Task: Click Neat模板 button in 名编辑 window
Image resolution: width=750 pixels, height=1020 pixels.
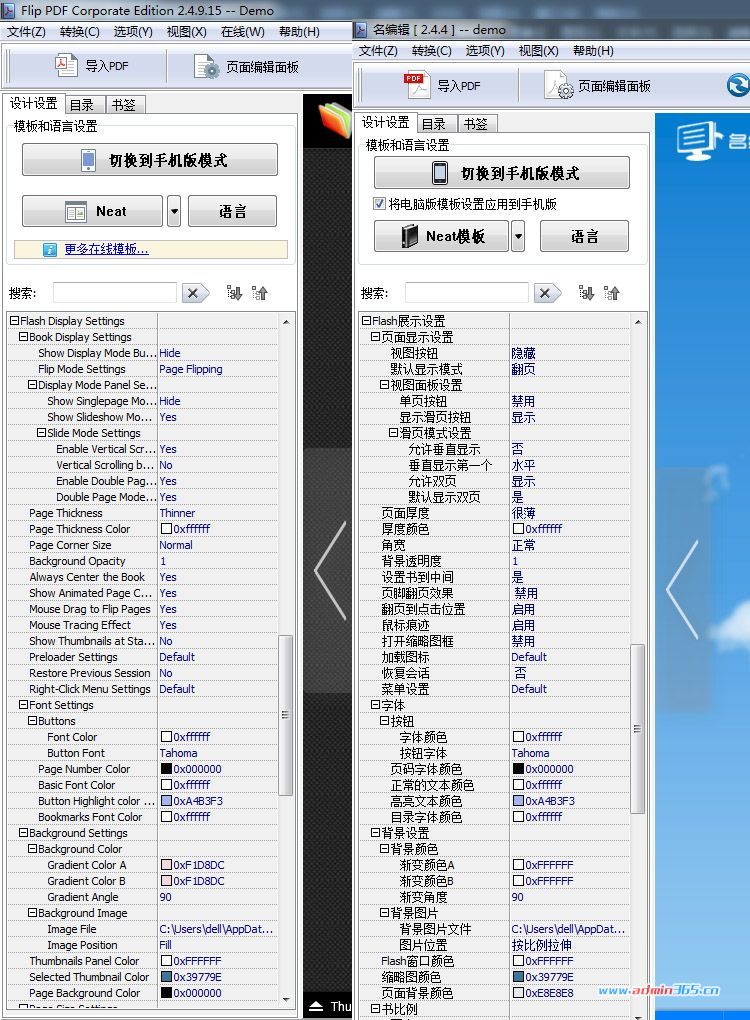Action: point(442,235)
